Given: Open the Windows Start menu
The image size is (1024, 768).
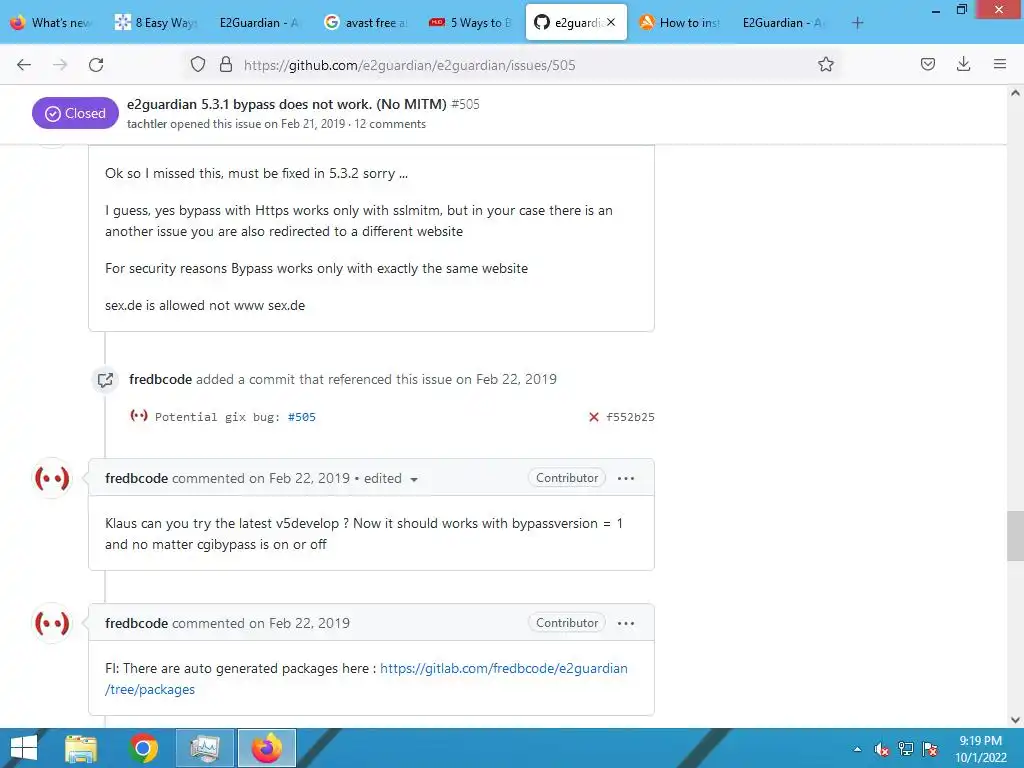Looking at the screenshot, I should [24, 748].
